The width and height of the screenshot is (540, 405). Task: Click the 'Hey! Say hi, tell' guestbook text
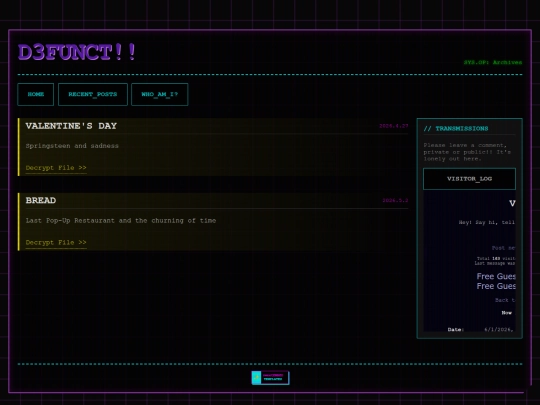[x=487, y=222]
